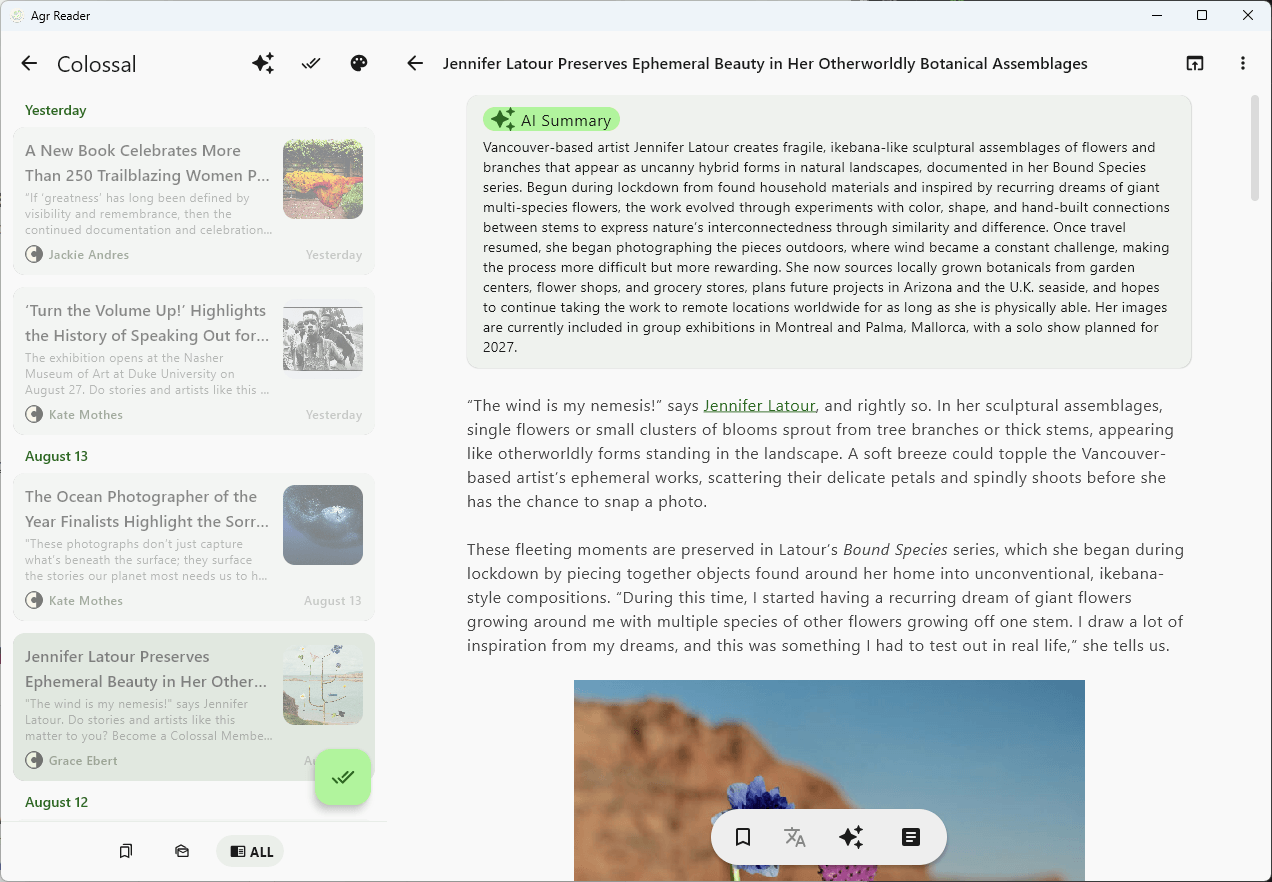Click the black-and-white protest photo thumbnail
This screenshot has width=1272, height=882.
coord(323,339)
